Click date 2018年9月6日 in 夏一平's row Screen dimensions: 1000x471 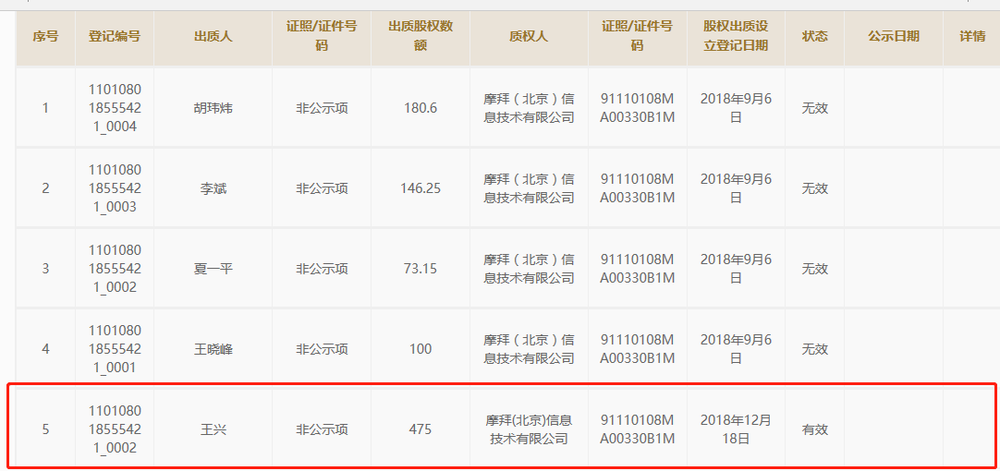[735, 269]
